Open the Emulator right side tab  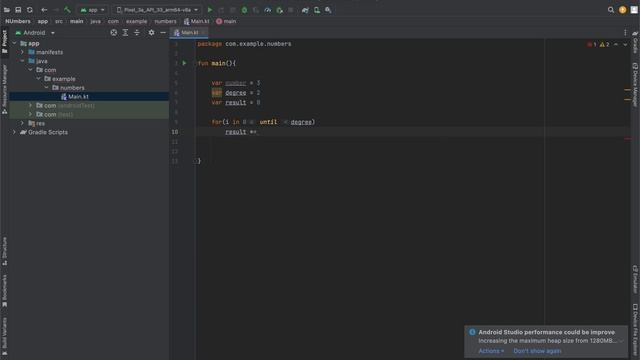pyautogui.click(x=635, y=279)
